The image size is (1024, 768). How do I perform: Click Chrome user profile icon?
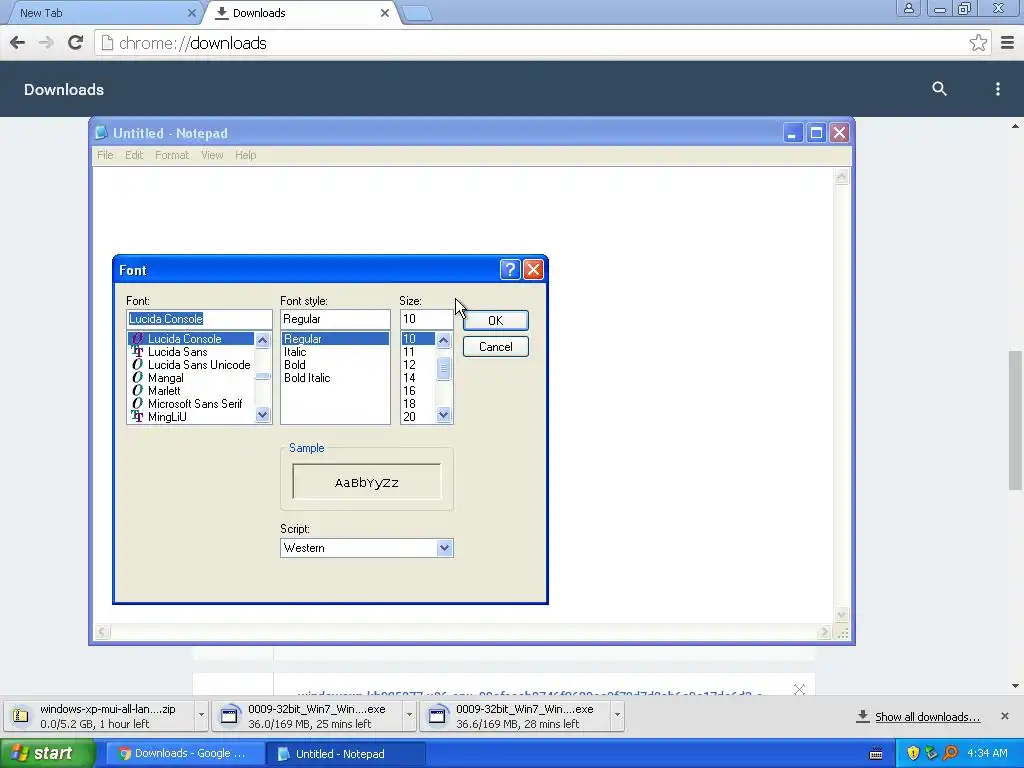coord(908,8)
